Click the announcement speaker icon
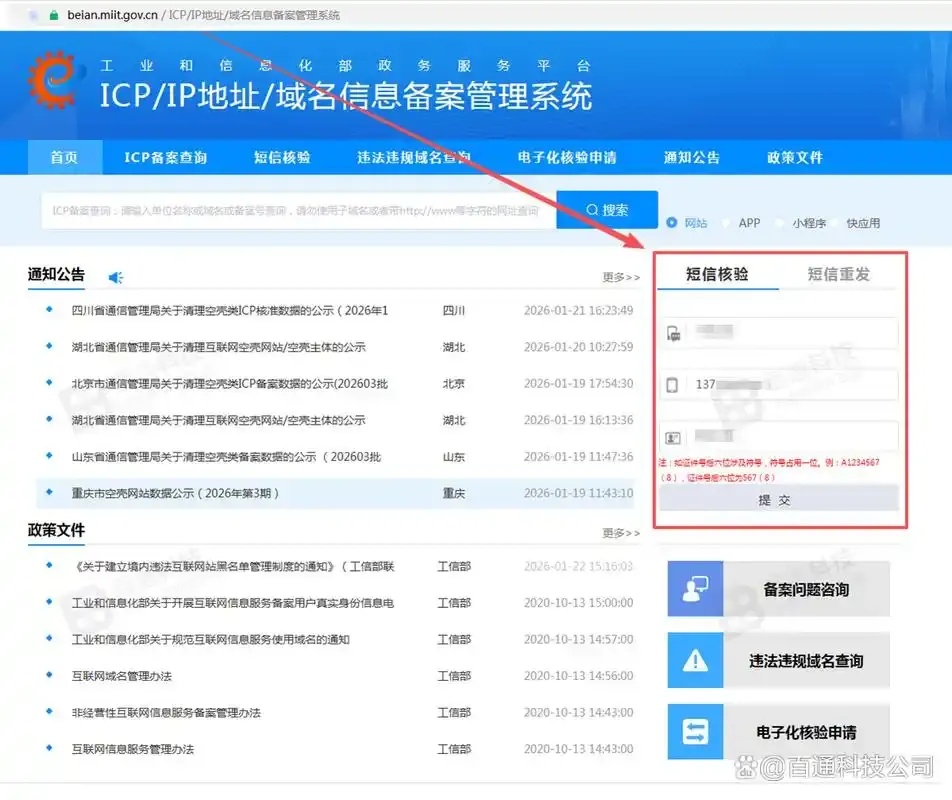952x800 pixels. coord(115,277)
